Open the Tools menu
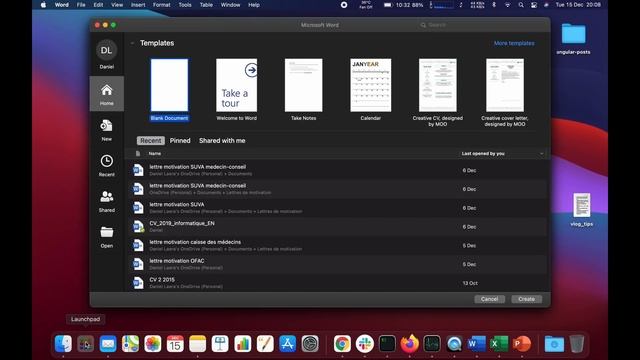 (x=185, y=5)
